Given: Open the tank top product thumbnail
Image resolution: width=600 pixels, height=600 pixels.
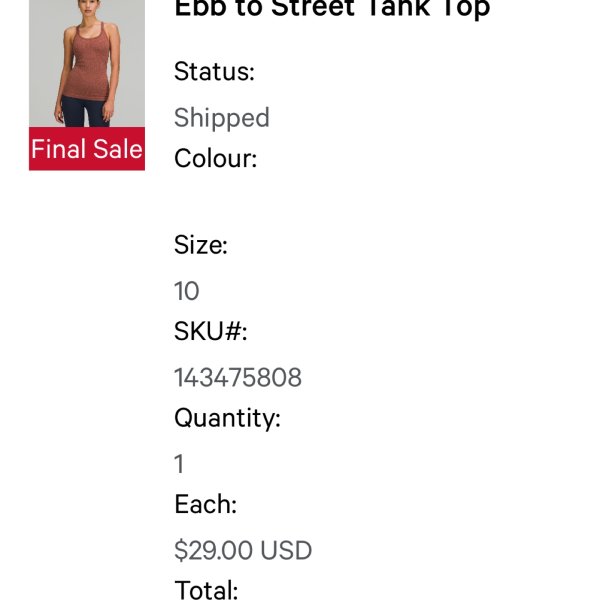Looking at the screenshot, I should point(87,63).
